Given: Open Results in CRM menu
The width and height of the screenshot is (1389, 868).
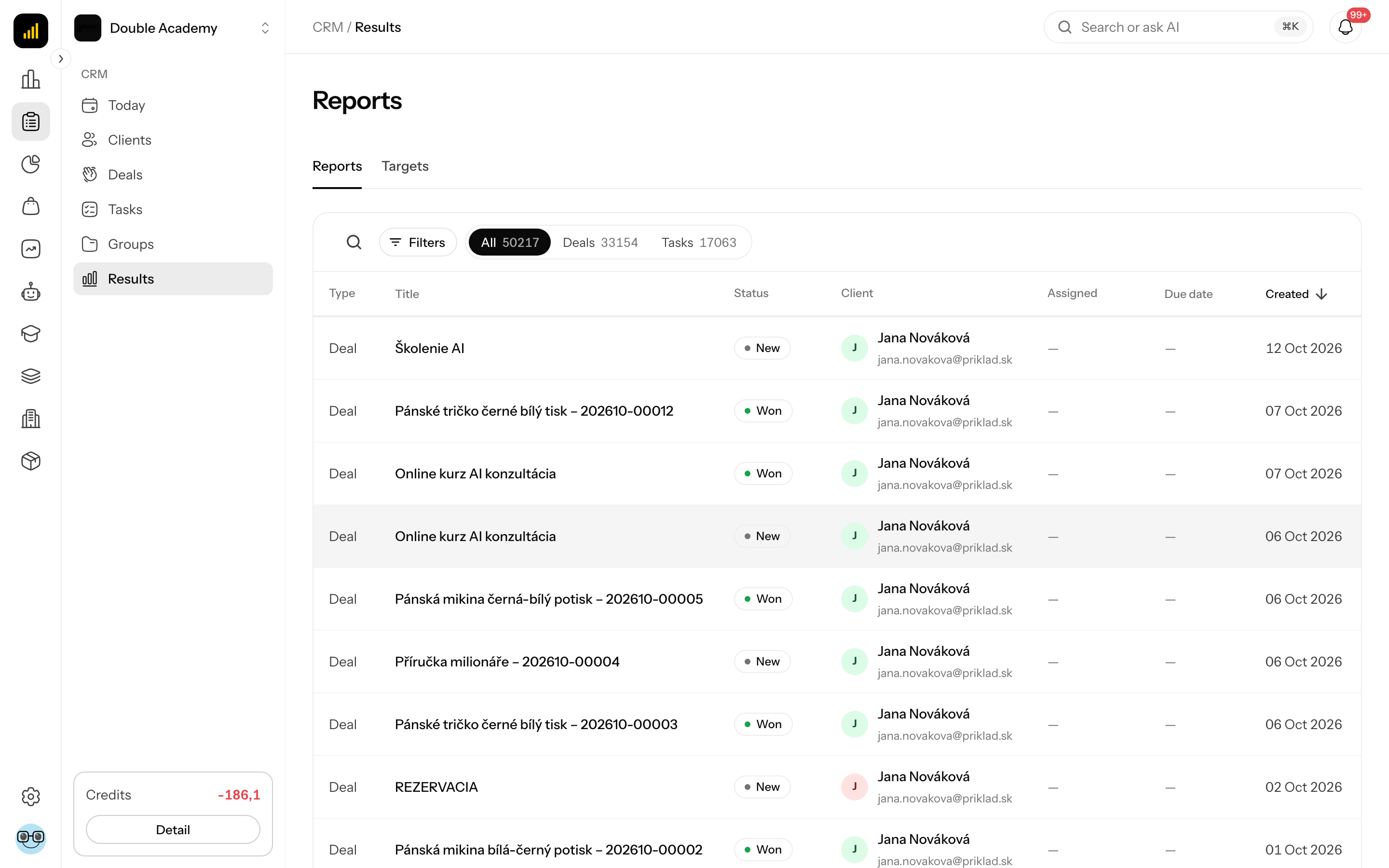Looking at the screenshot, I should 173,279.
